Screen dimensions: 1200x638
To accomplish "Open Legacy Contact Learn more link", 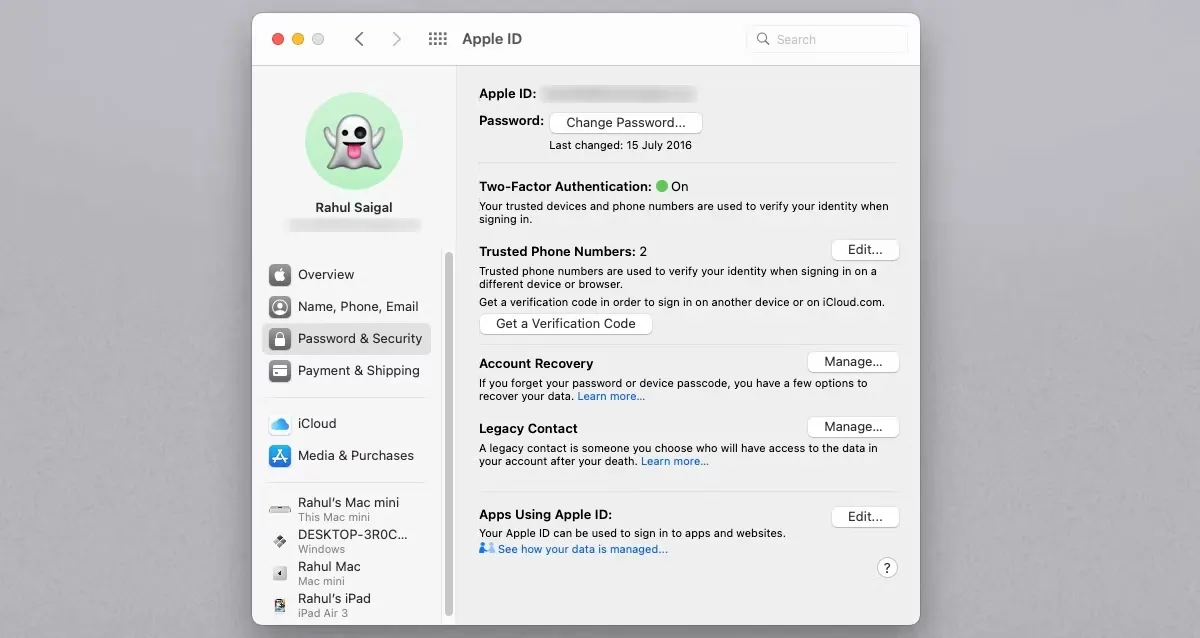I will [675, 462].
